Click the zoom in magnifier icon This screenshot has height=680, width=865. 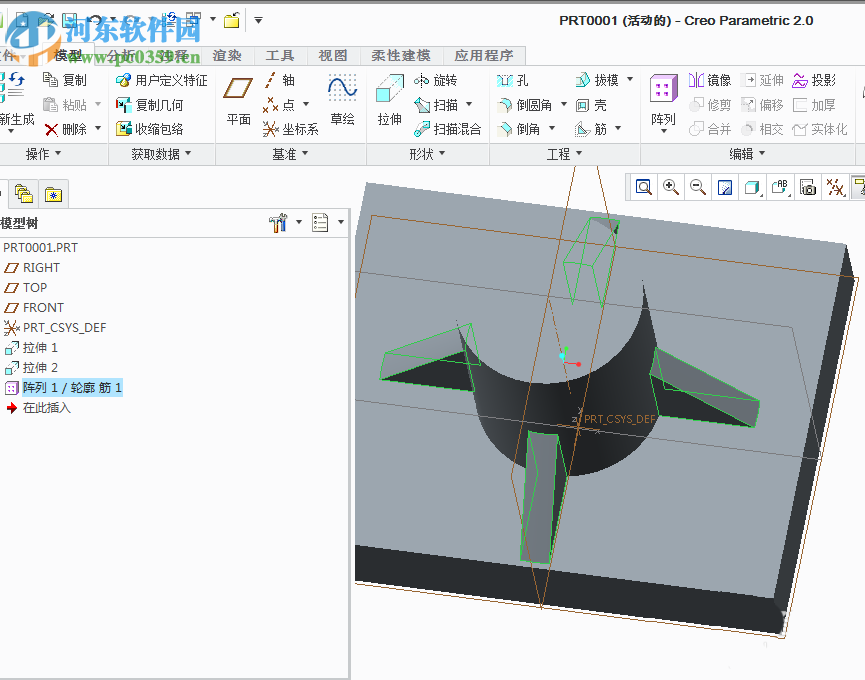tap(670, 187)
